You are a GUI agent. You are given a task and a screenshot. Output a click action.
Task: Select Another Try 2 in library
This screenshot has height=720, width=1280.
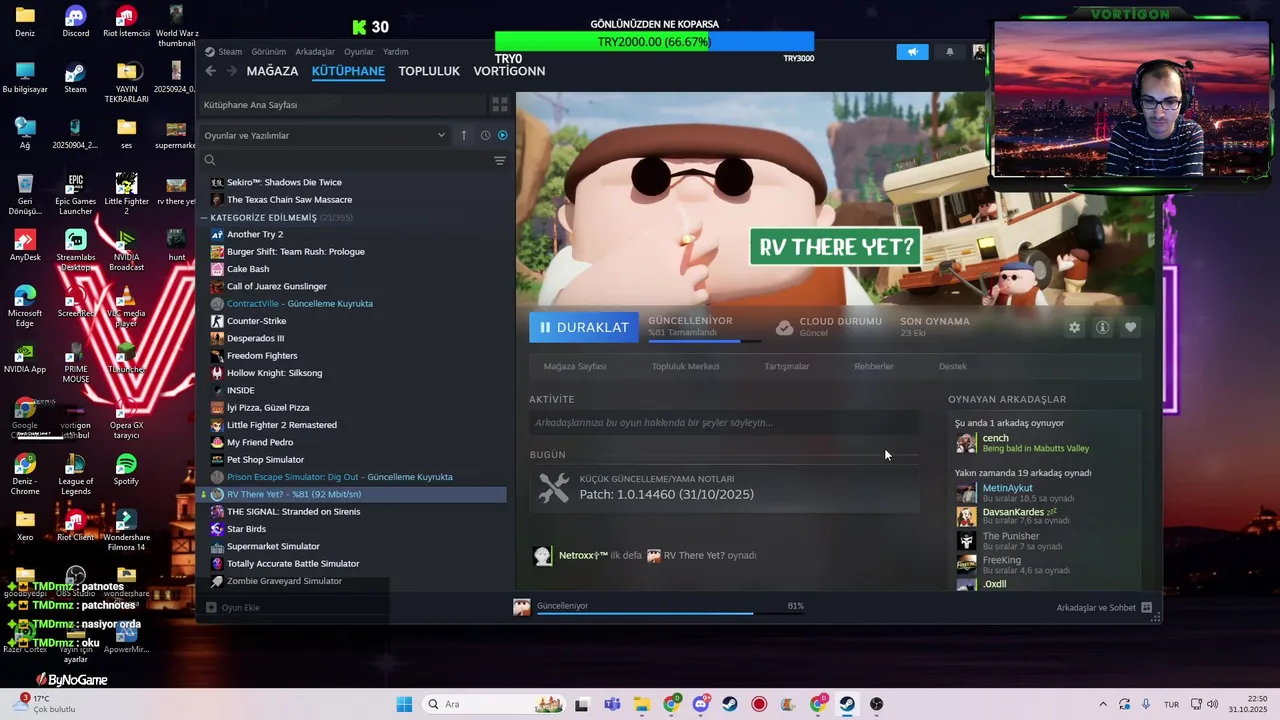[255, 234]
